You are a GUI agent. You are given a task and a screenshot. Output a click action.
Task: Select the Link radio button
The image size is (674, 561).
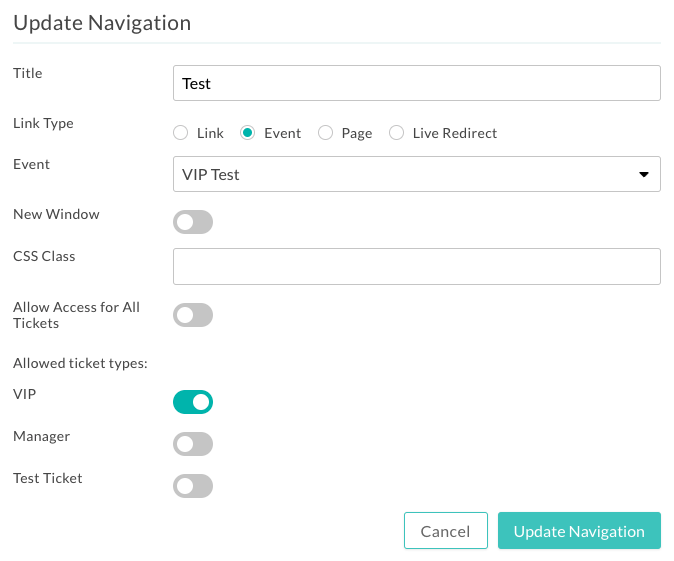[181, 133]
